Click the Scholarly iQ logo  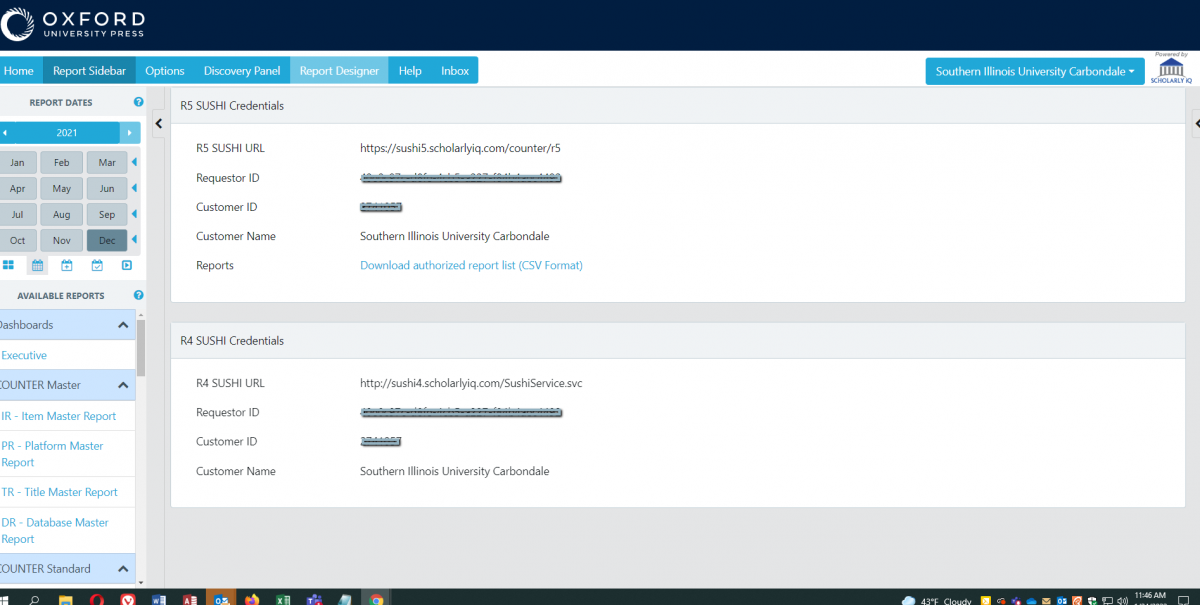point(1171,69)
